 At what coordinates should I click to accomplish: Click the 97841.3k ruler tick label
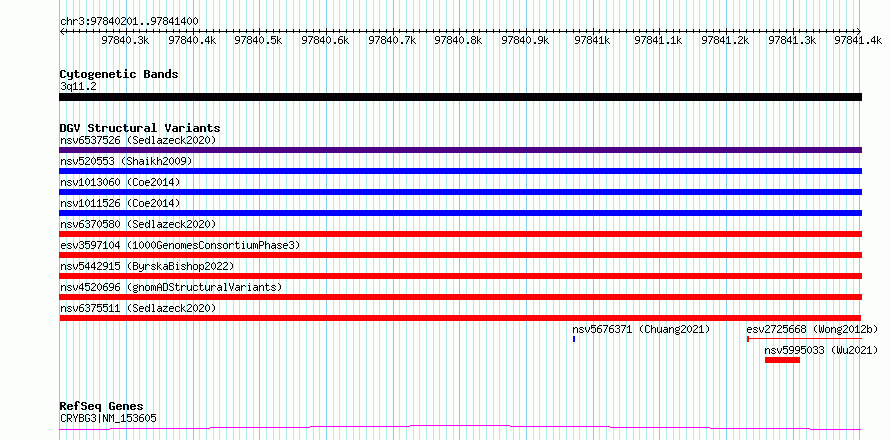(x=792, y=40)
